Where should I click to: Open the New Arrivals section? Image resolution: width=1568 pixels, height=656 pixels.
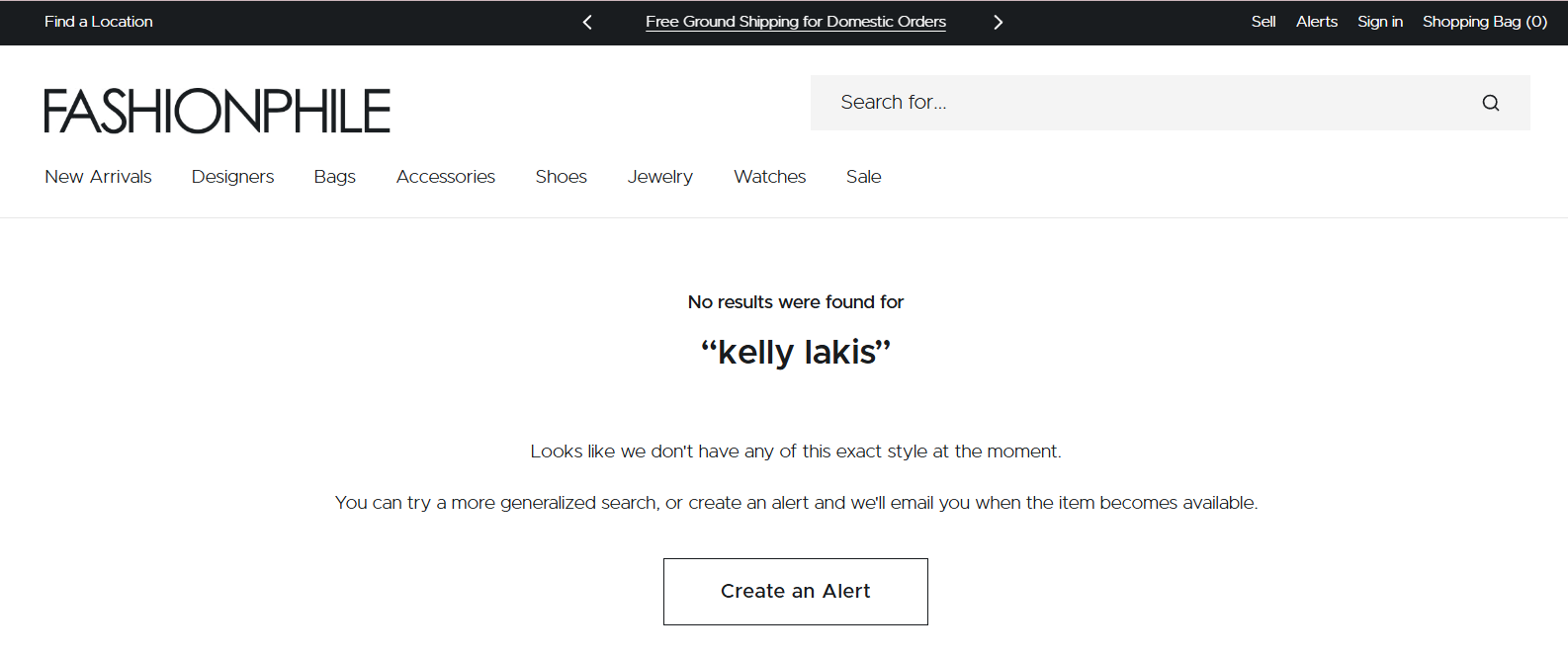[97, 176]
